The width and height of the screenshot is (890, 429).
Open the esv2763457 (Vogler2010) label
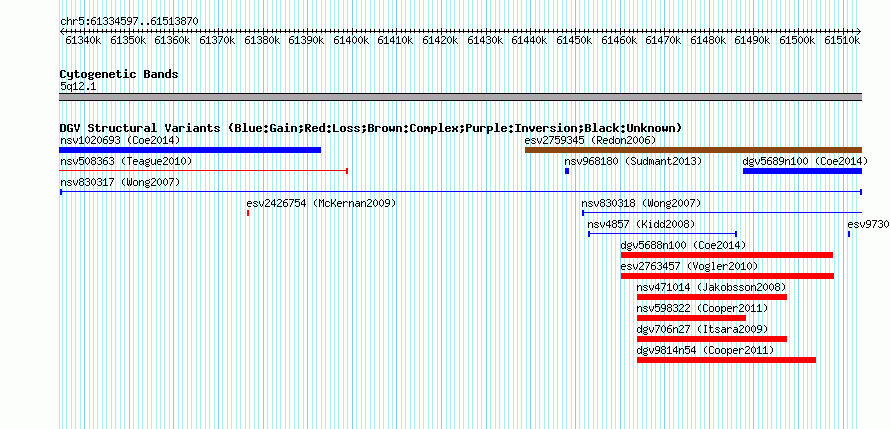[689, 267]
